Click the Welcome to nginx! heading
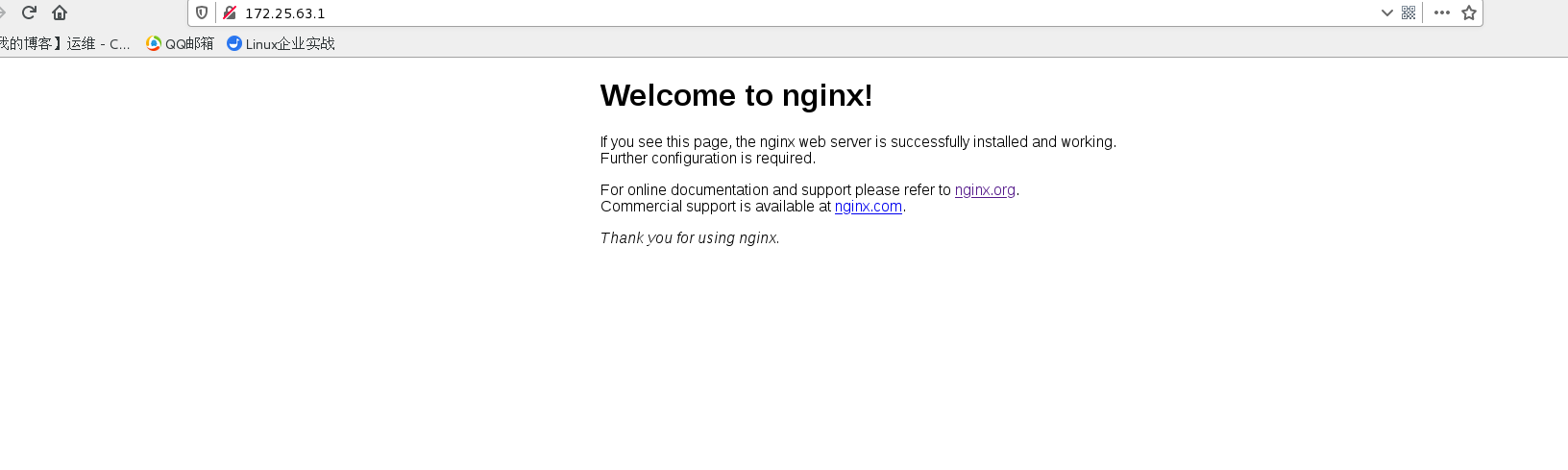 [x=736, y=95]
